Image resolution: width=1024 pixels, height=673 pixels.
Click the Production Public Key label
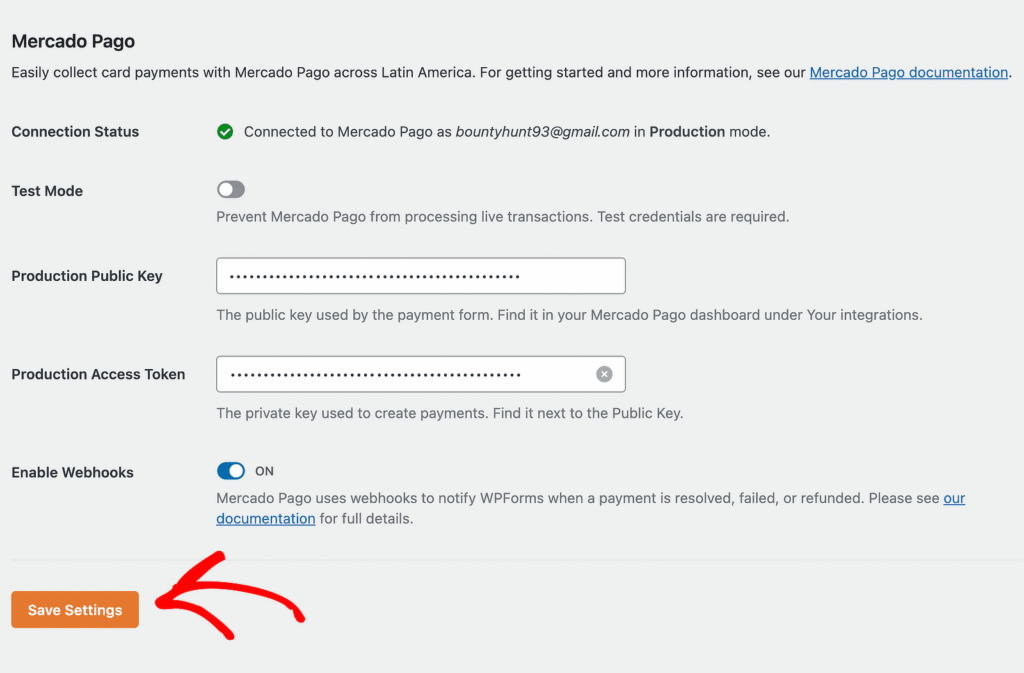point(87,276)
